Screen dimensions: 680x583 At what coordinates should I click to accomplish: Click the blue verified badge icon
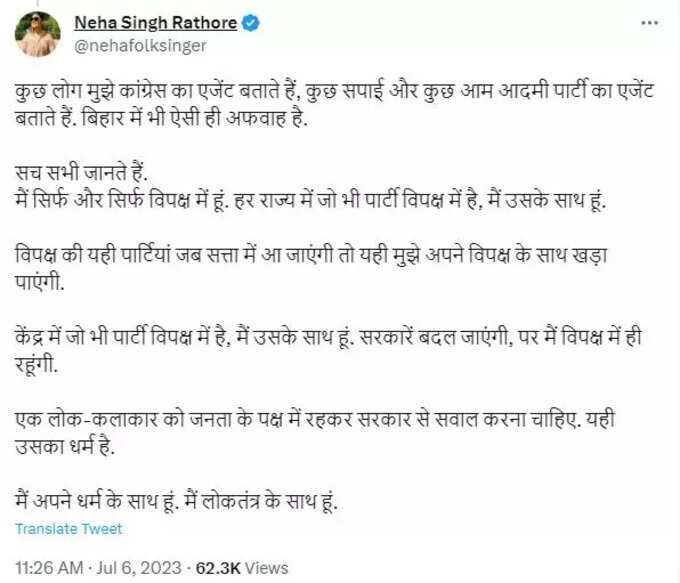250,23
